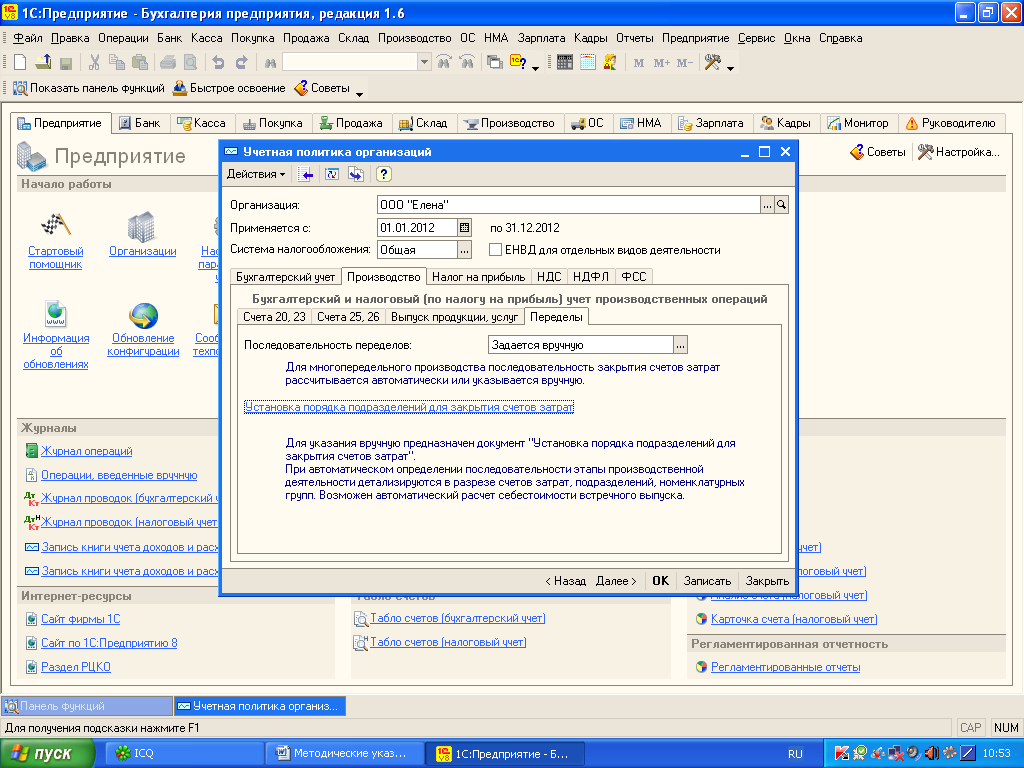Open the Действия dropdown menu
Viewport: 1024px width, 768px height.
click(256, 174)
